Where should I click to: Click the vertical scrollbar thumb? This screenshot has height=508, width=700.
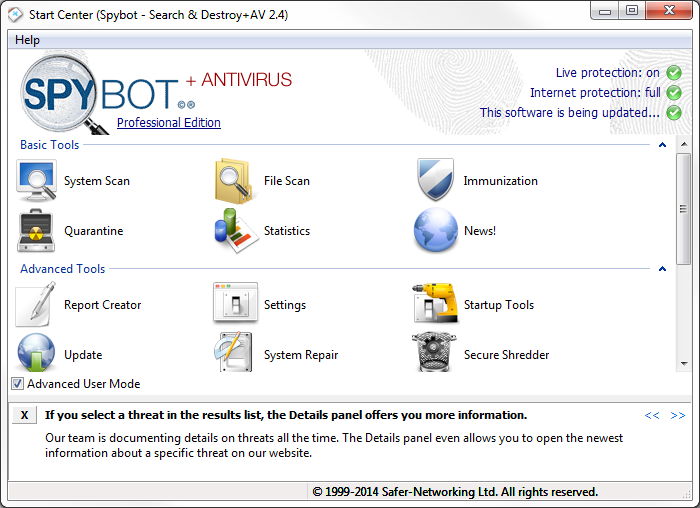click(x=683, y=209)
